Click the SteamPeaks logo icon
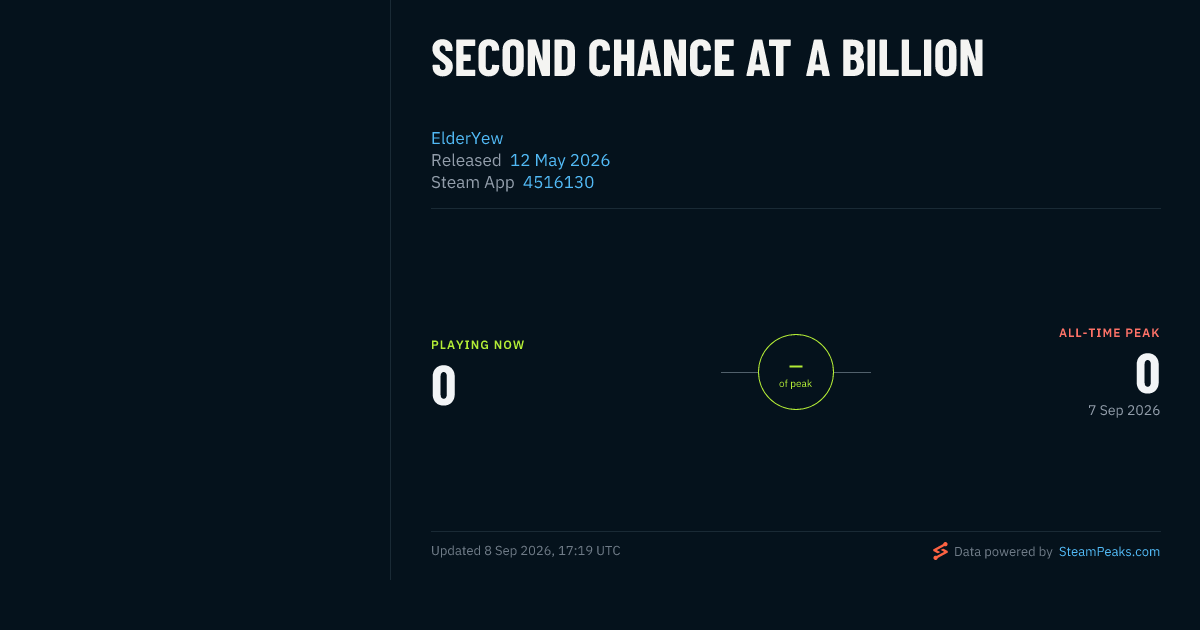This screenshot has width=1200, height=630. tap(940, 551)
